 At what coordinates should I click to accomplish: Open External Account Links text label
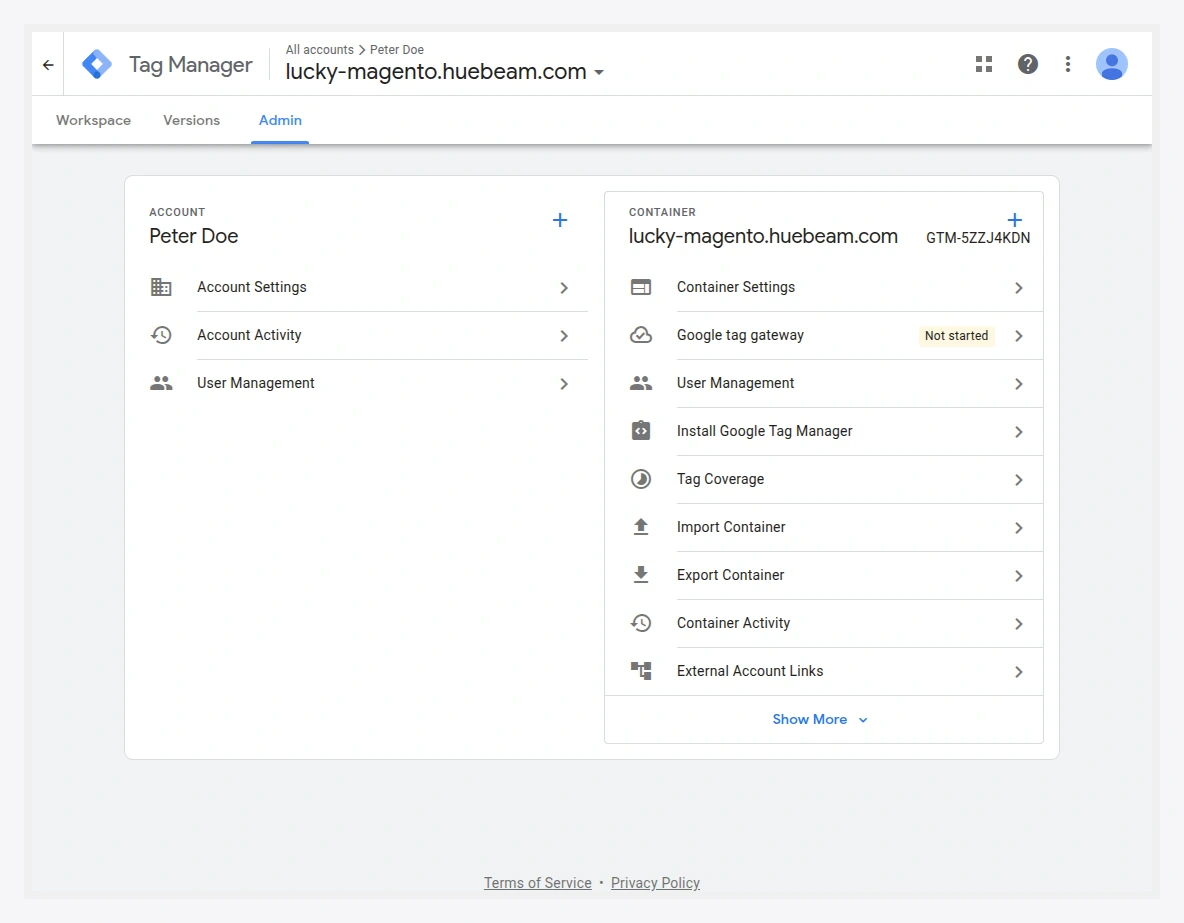click(750, 671)
